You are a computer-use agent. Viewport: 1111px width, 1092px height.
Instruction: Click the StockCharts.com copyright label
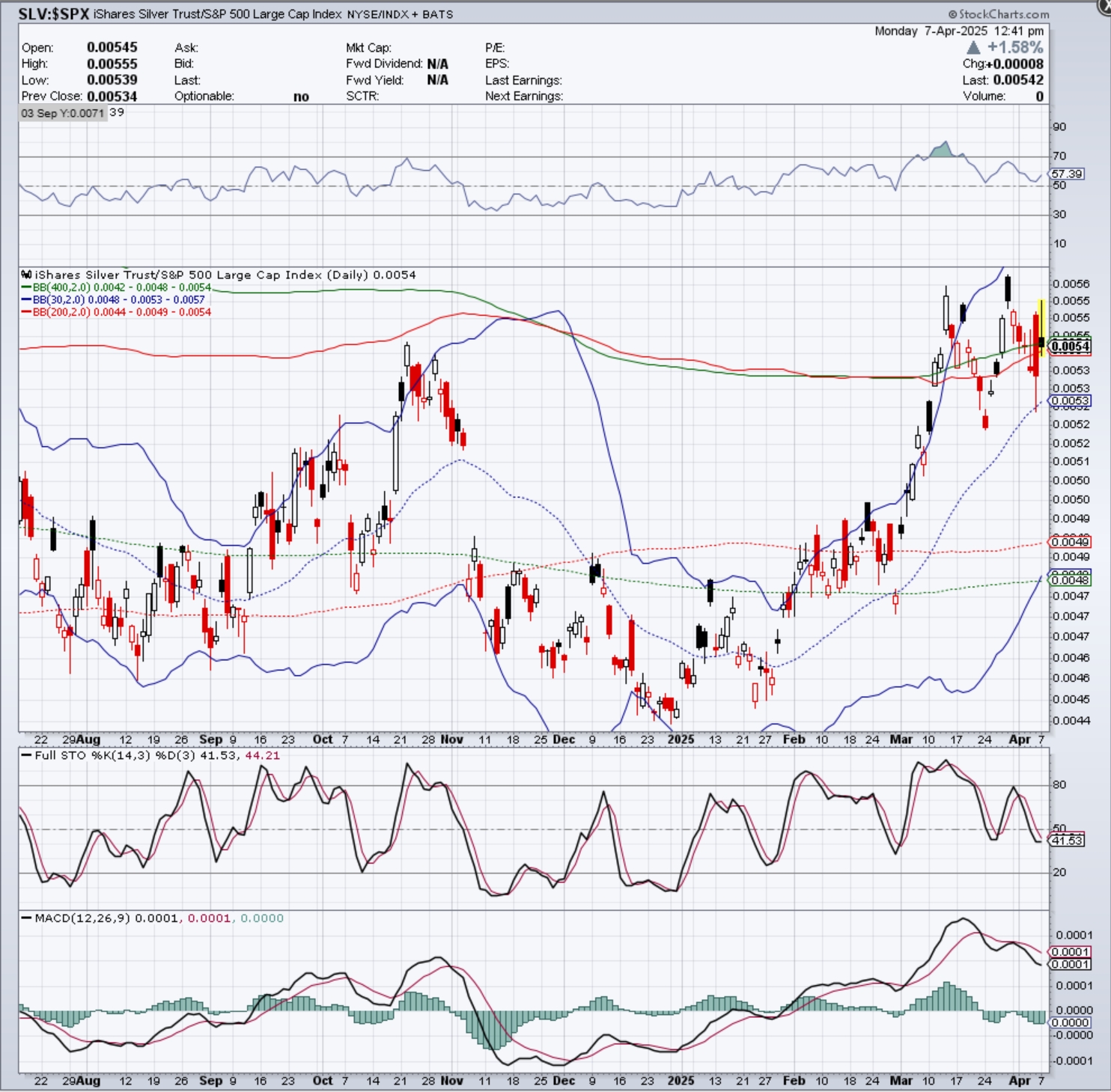999,13
